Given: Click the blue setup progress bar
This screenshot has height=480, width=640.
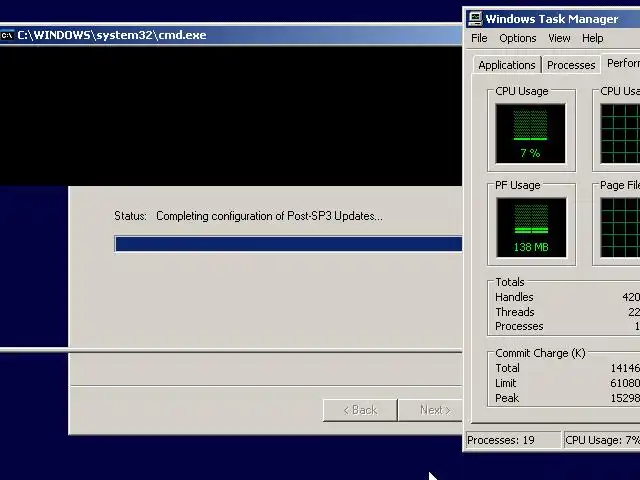Looking at the screenshot, I should [288, 244].
